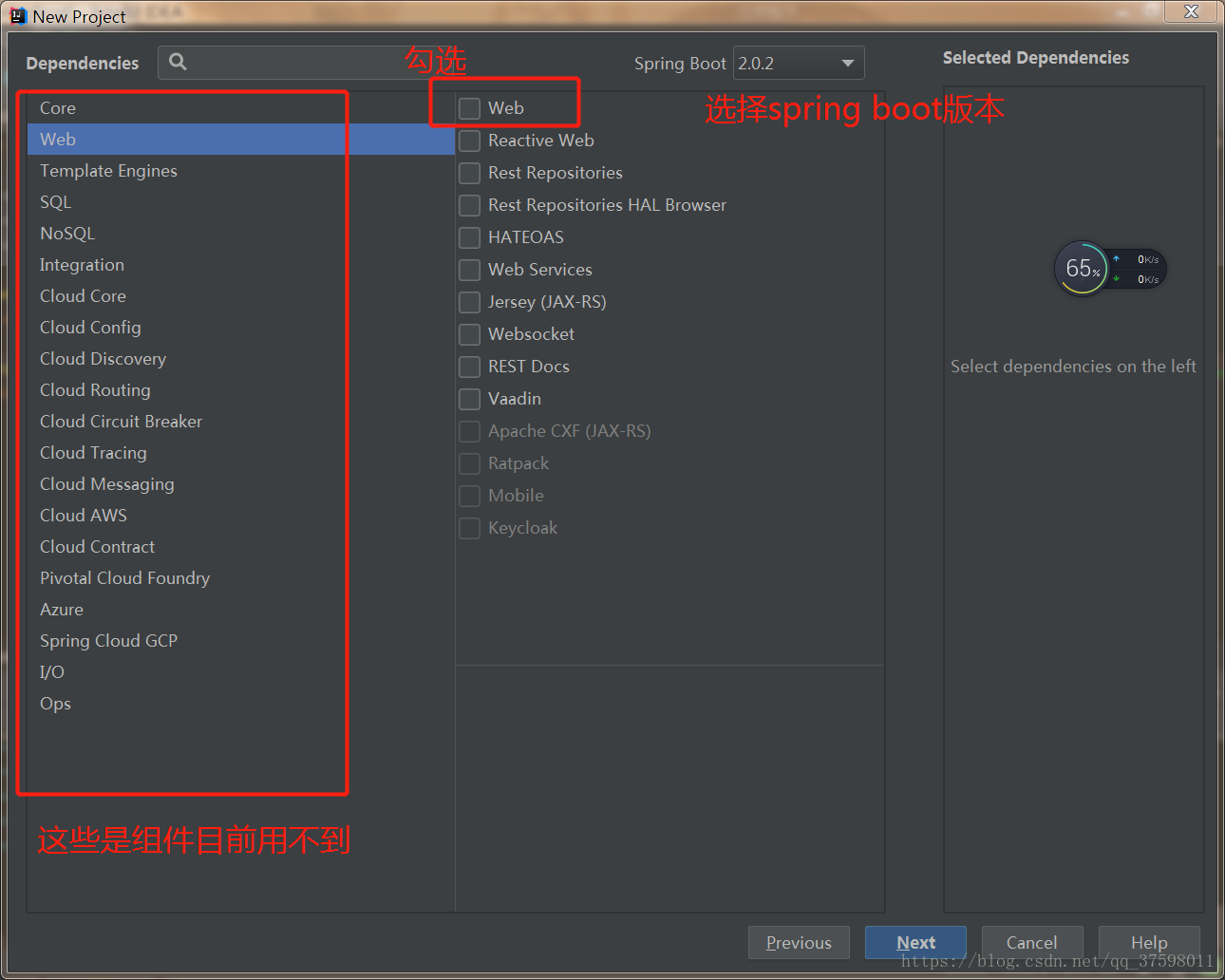Click the search magnifier icon
The width and height of the screenshot is (1225, 980).
click(178, 62)
